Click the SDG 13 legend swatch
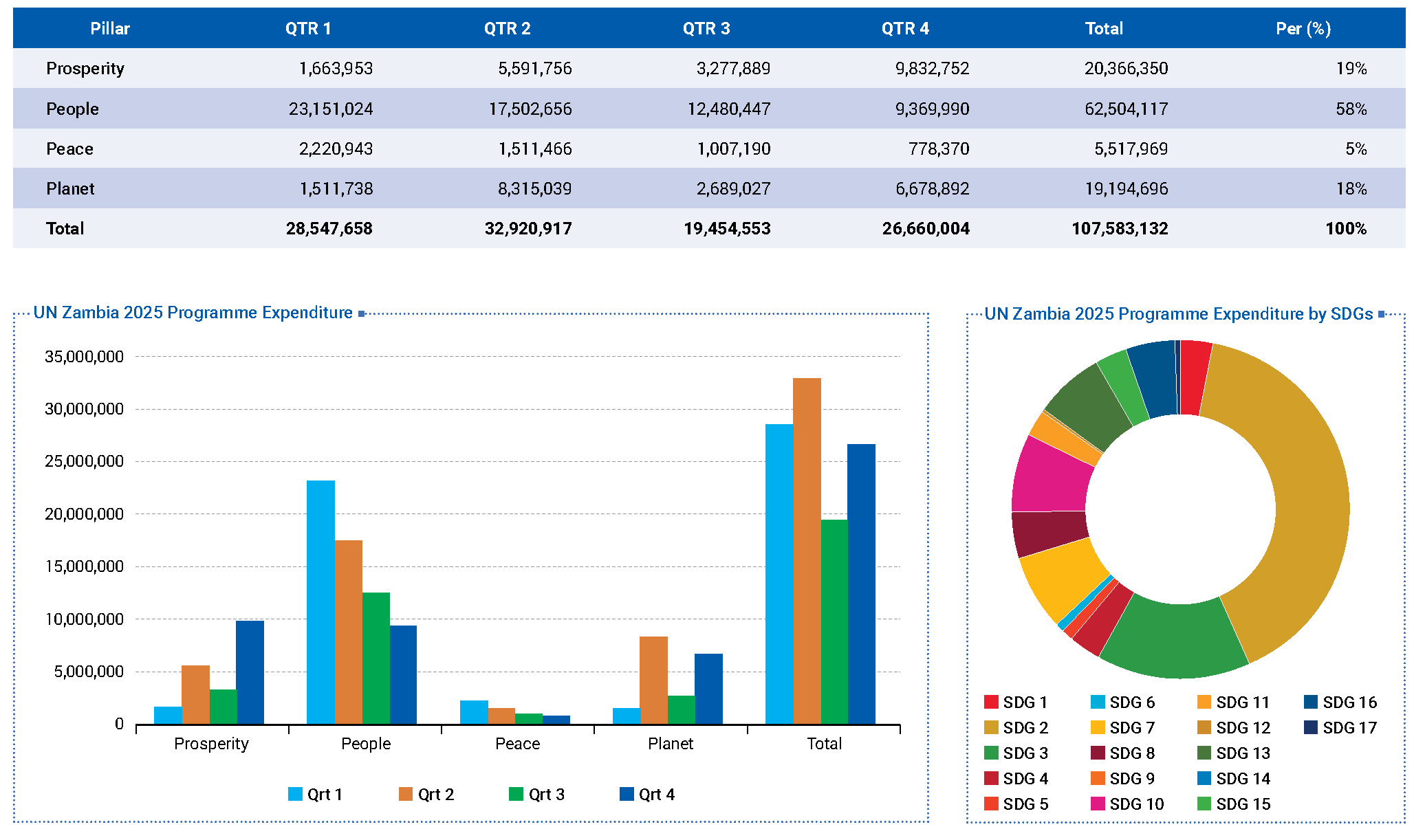The image size is (1414, 840). point(1204,753)
